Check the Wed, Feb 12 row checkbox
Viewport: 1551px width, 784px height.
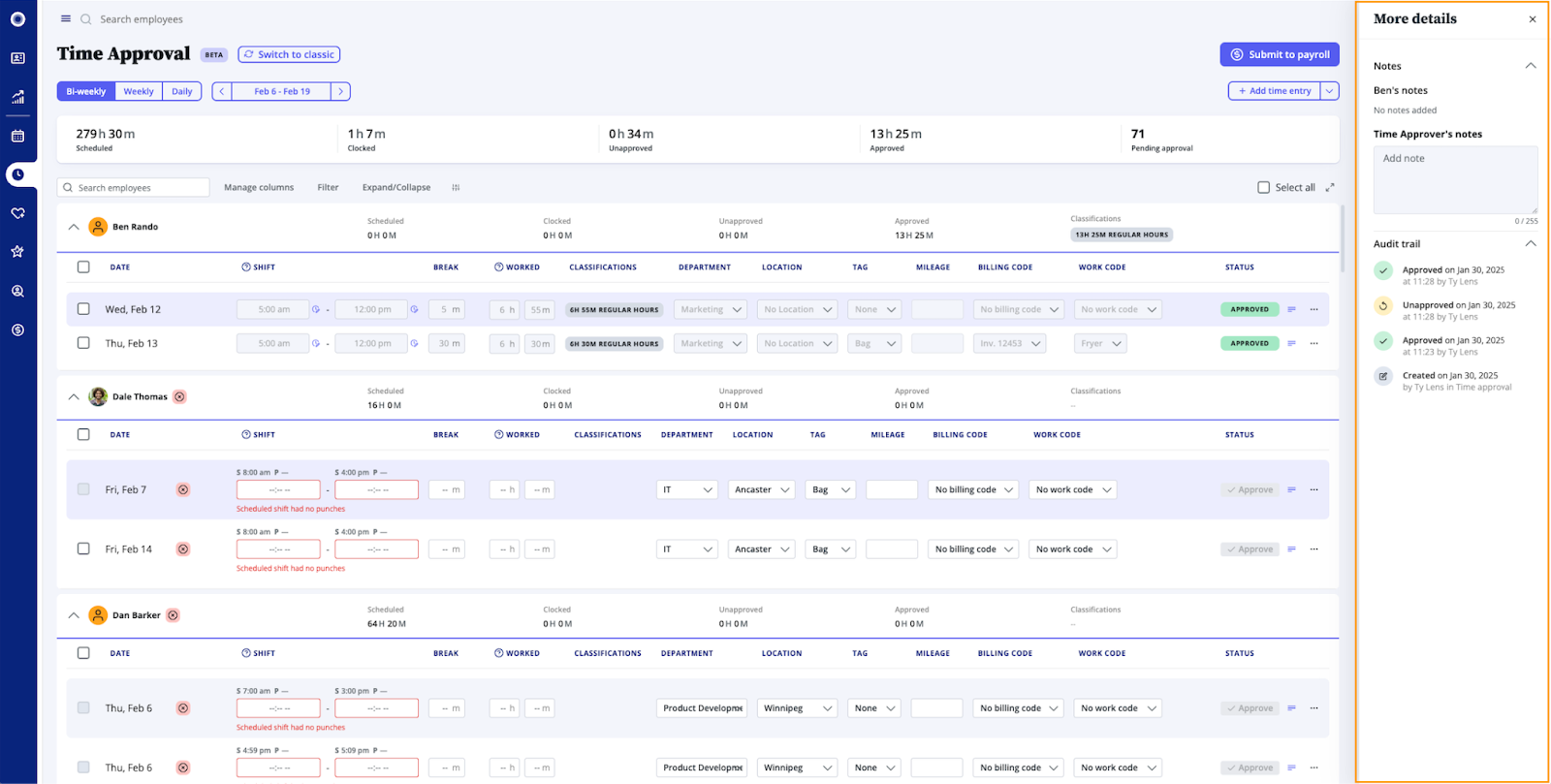[x=83, y=309]
